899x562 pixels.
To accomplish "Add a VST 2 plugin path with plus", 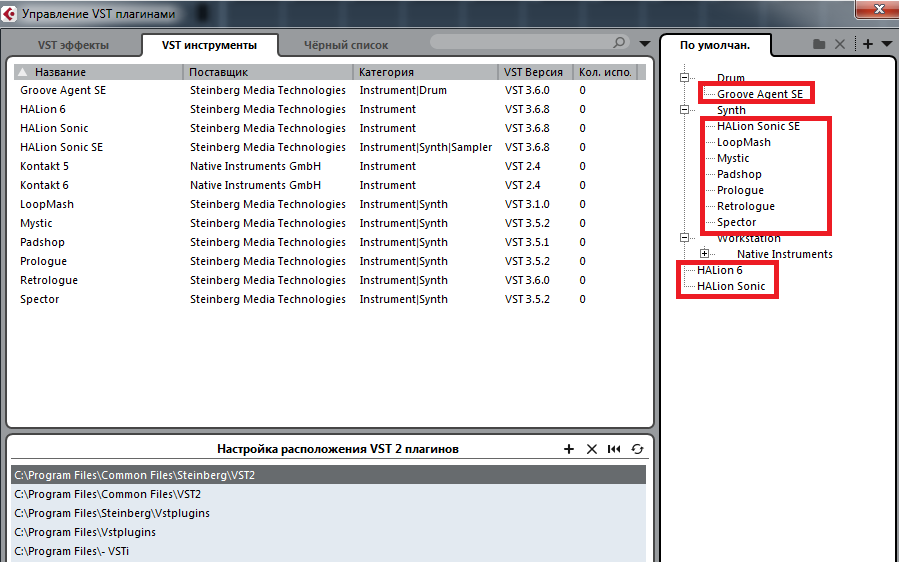I will click(569, 449).
